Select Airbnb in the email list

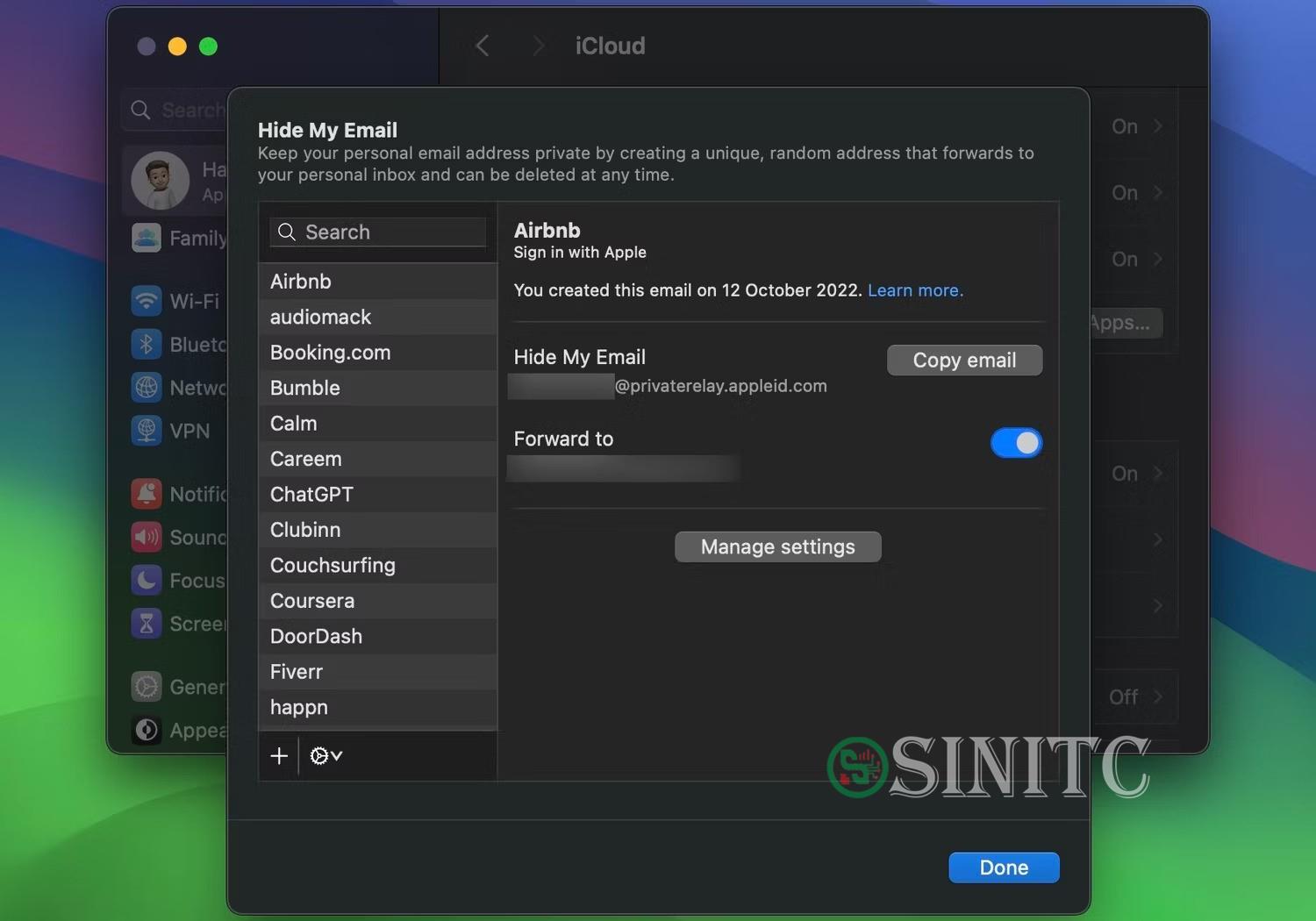point(378,282)
